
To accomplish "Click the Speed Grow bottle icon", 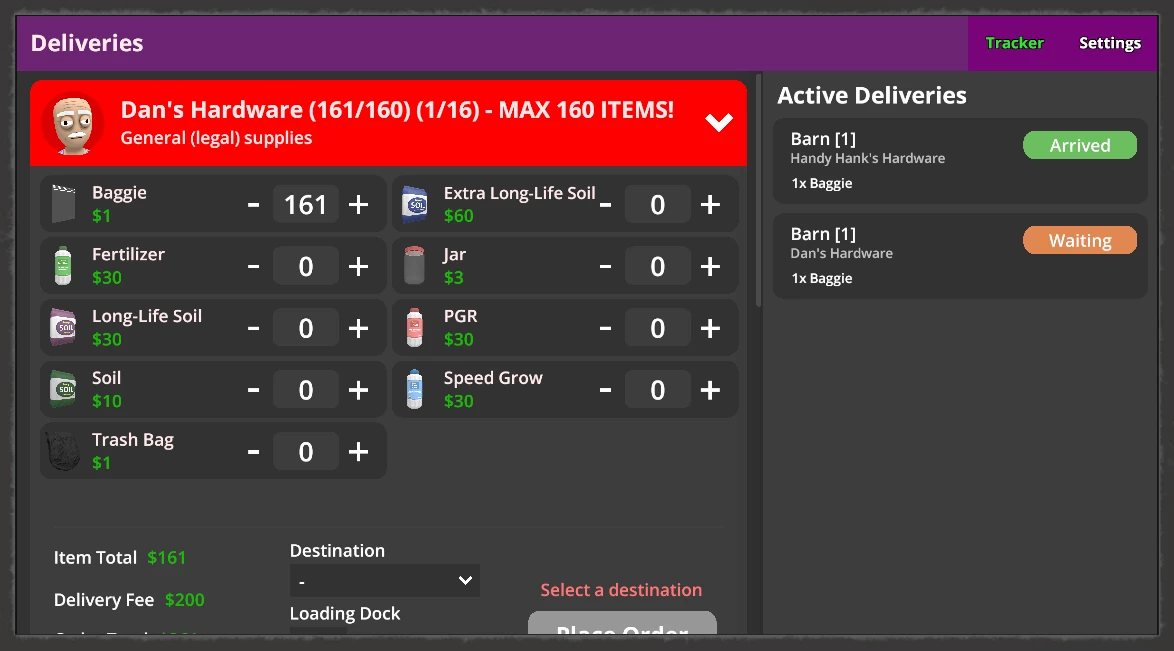I will pos(414,390).
